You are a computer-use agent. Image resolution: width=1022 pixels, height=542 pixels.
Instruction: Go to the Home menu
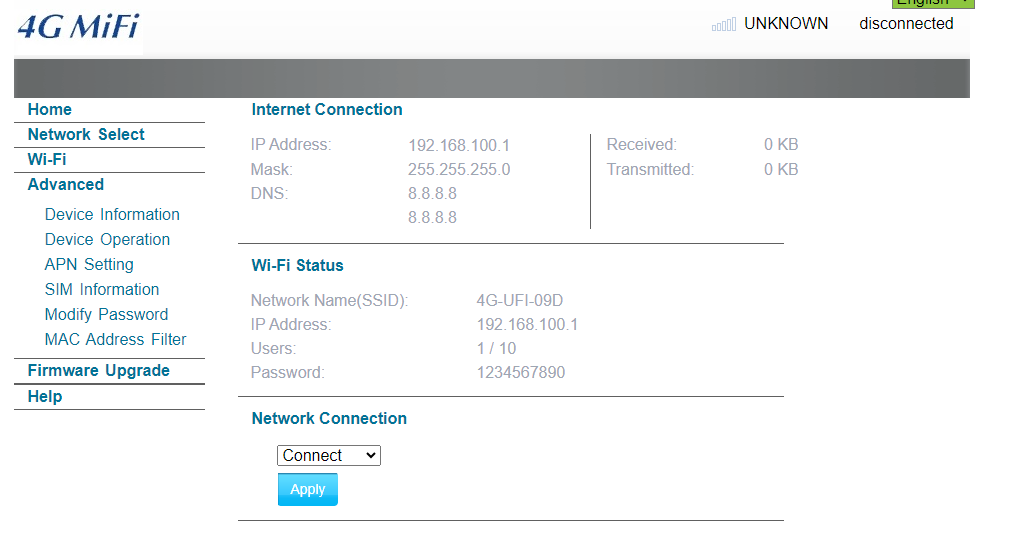pyautogui.click(x=50, y=110)
